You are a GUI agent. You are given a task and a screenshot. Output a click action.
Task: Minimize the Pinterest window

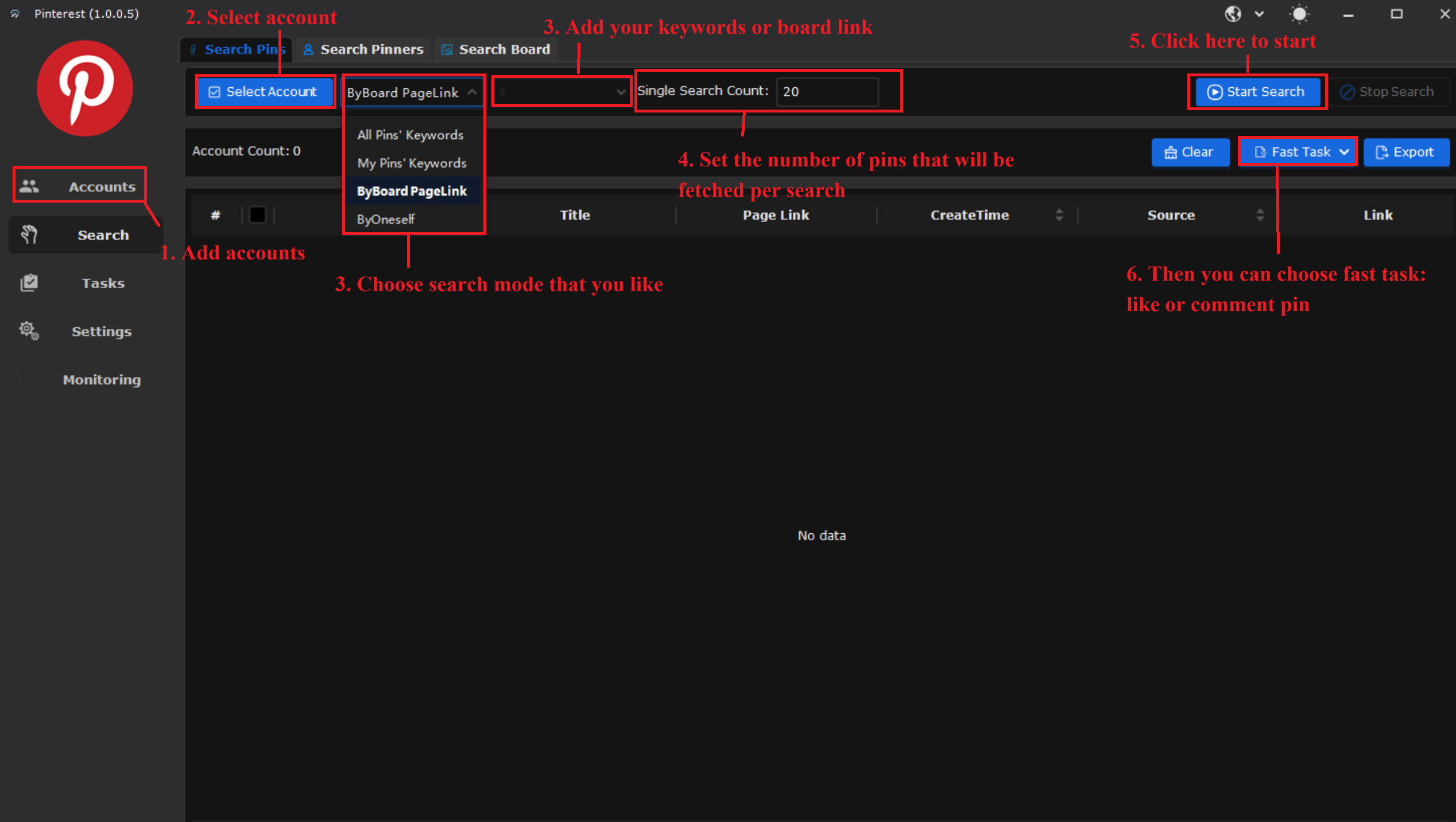pyautogui.click(x=1348, y=14)
